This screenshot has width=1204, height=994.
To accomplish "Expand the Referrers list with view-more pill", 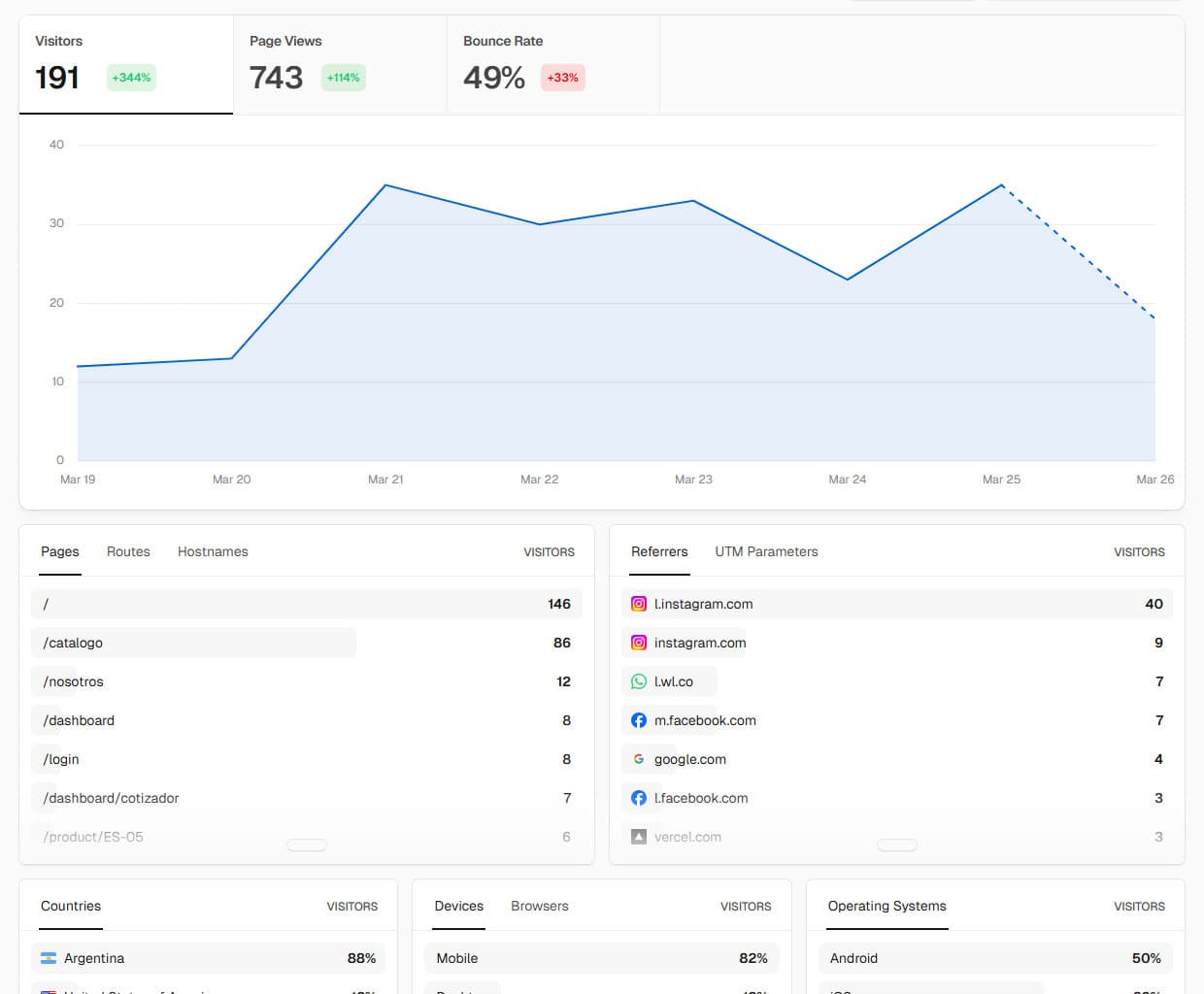I will point(896,845).
